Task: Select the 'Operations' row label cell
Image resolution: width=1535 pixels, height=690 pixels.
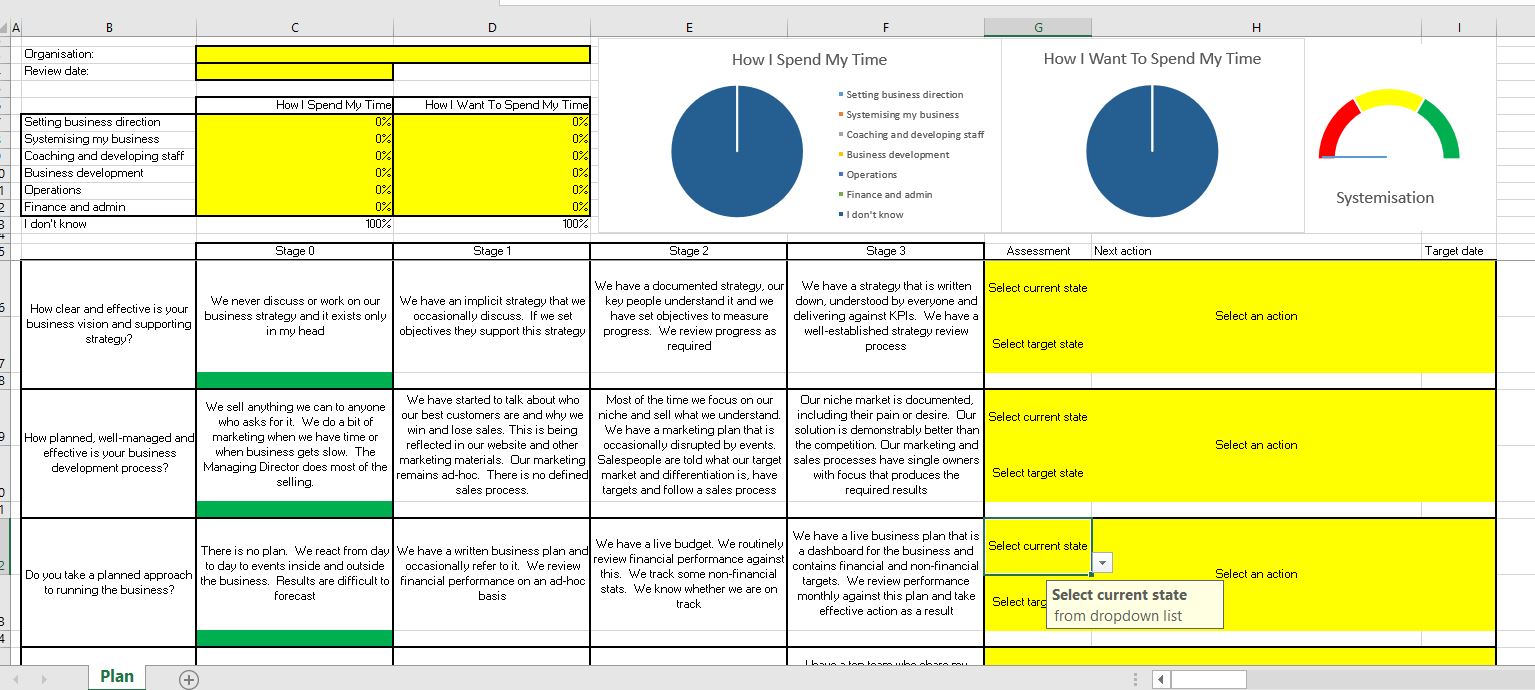Action: pyautogui.click(x=109, y=190)
